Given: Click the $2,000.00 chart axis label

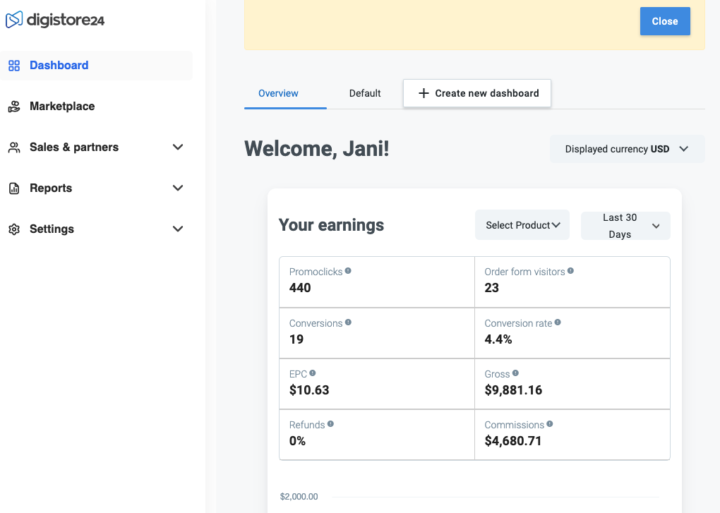Looking at the screenshot, I should (x=299, y=496).
